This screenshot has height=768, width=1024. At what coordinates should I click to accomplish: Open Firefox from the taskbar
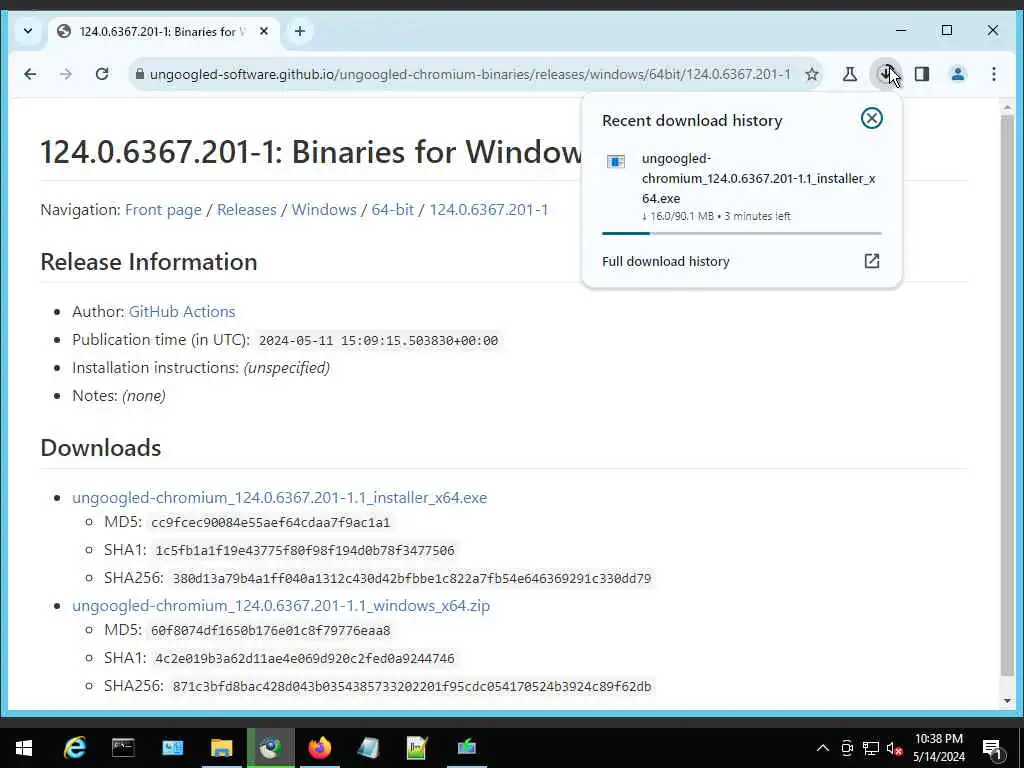pos(319,748)
